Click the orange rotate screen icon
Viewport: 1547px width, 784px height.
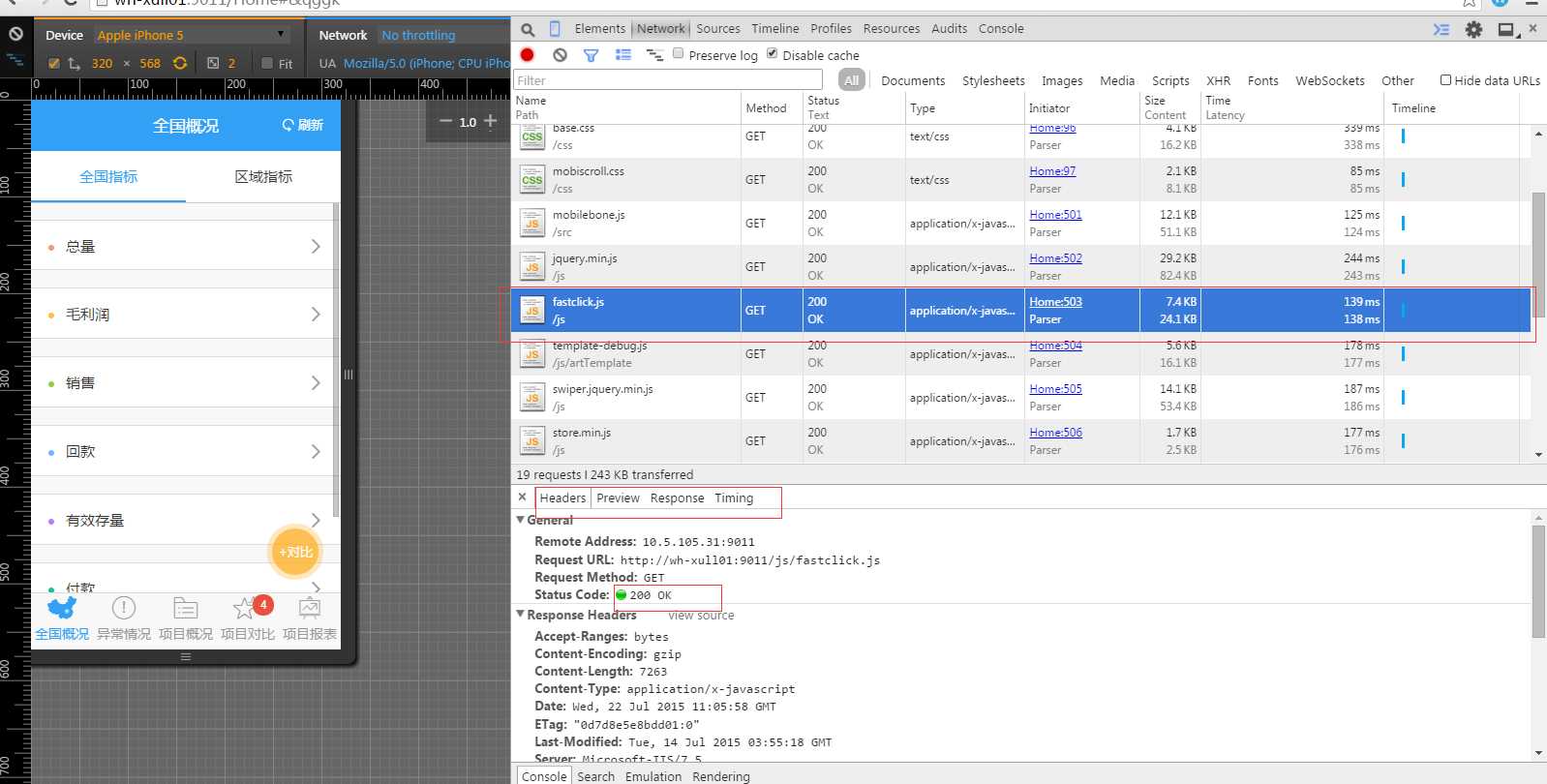pyautogui.click(x=180, y=63)
